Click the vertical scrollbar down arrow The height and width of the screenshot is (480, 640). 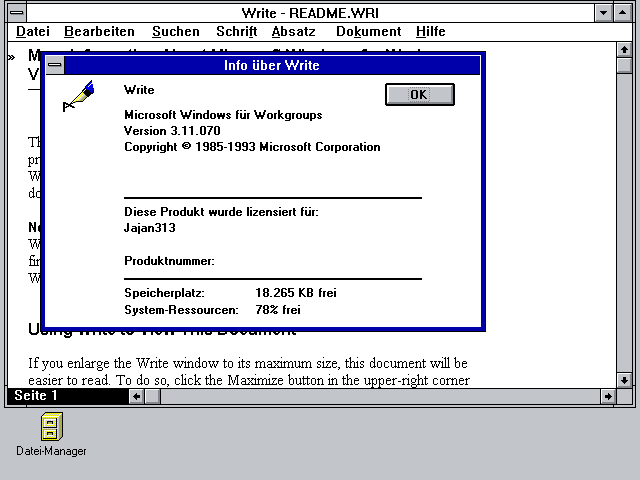tap(624, 380)
